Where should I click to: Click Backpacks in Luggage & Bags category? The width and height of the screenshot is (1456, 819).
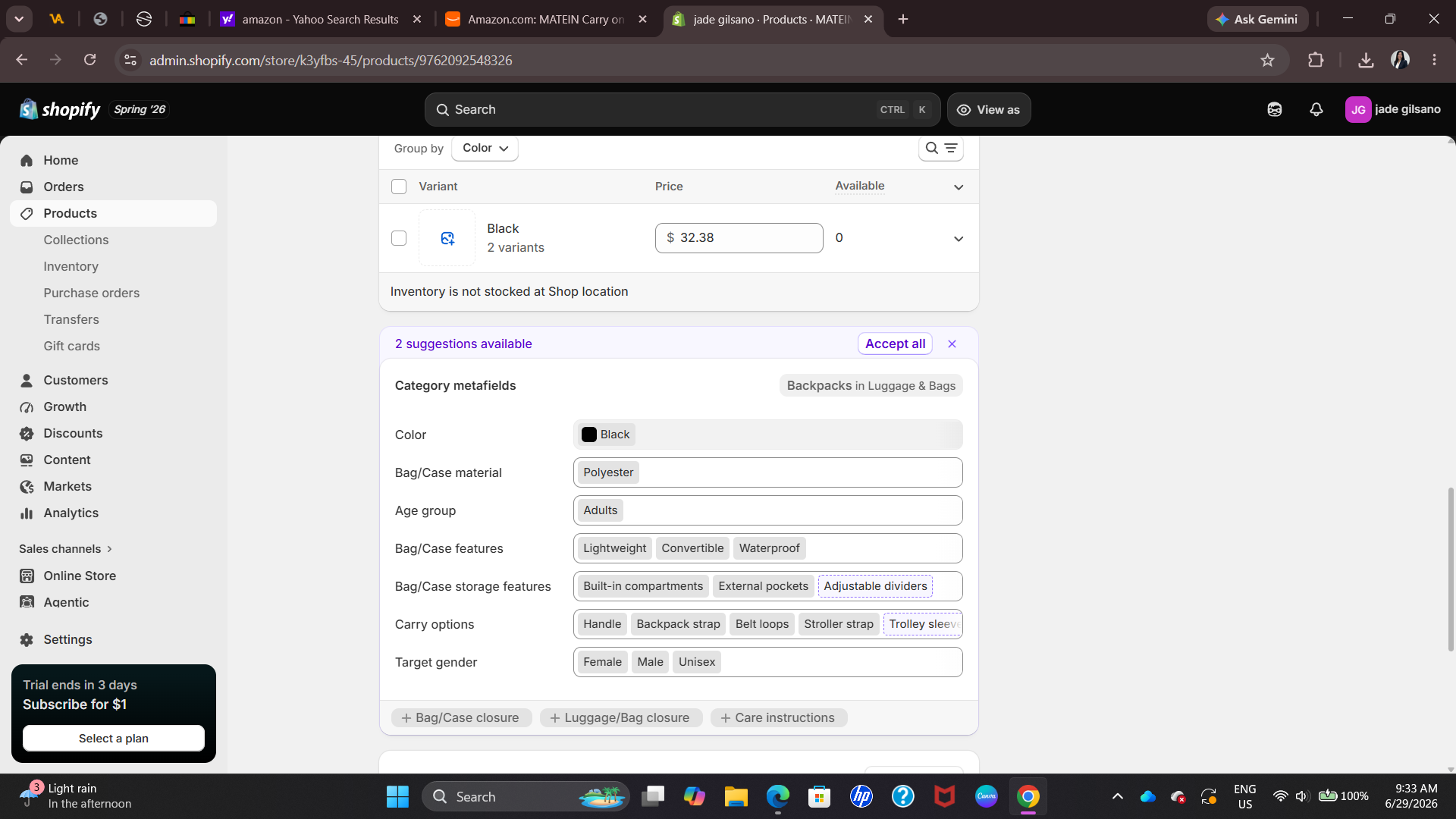pyautogui.click(x=871, y=385)
